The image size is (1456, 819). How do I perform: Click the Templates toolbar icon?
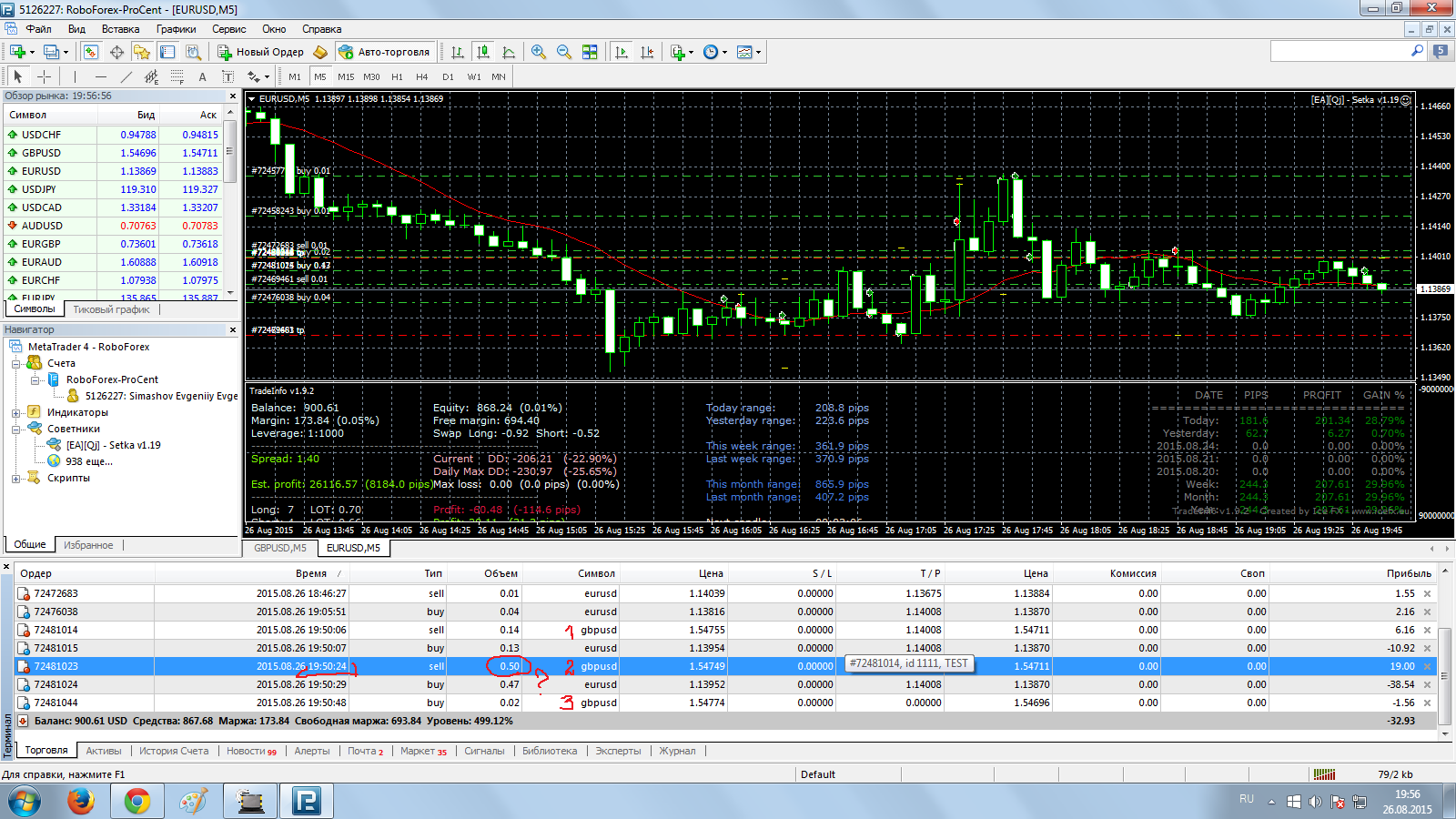[x=744, y=52]
